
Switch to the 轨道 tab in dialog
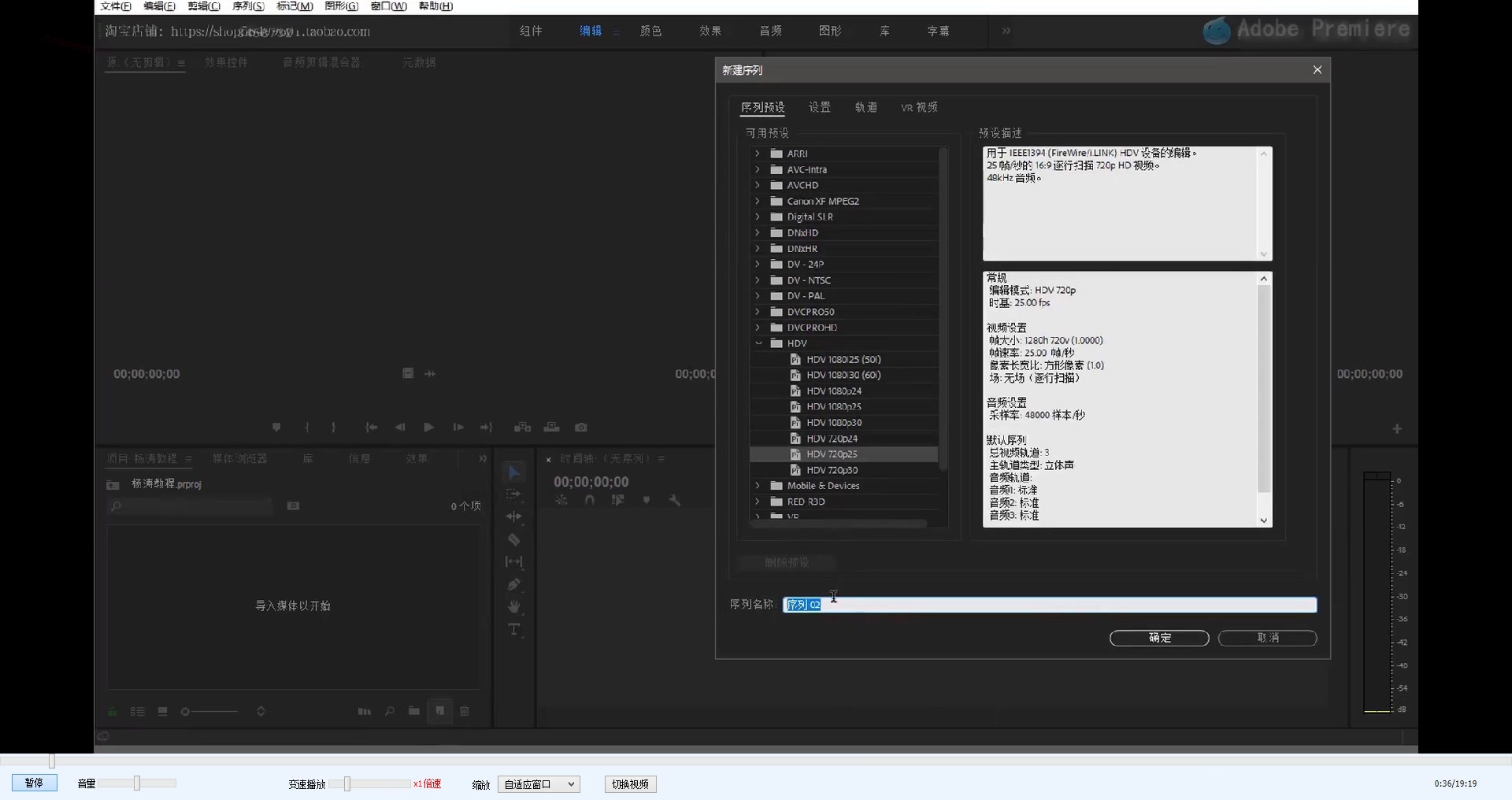tap(866, 107)
